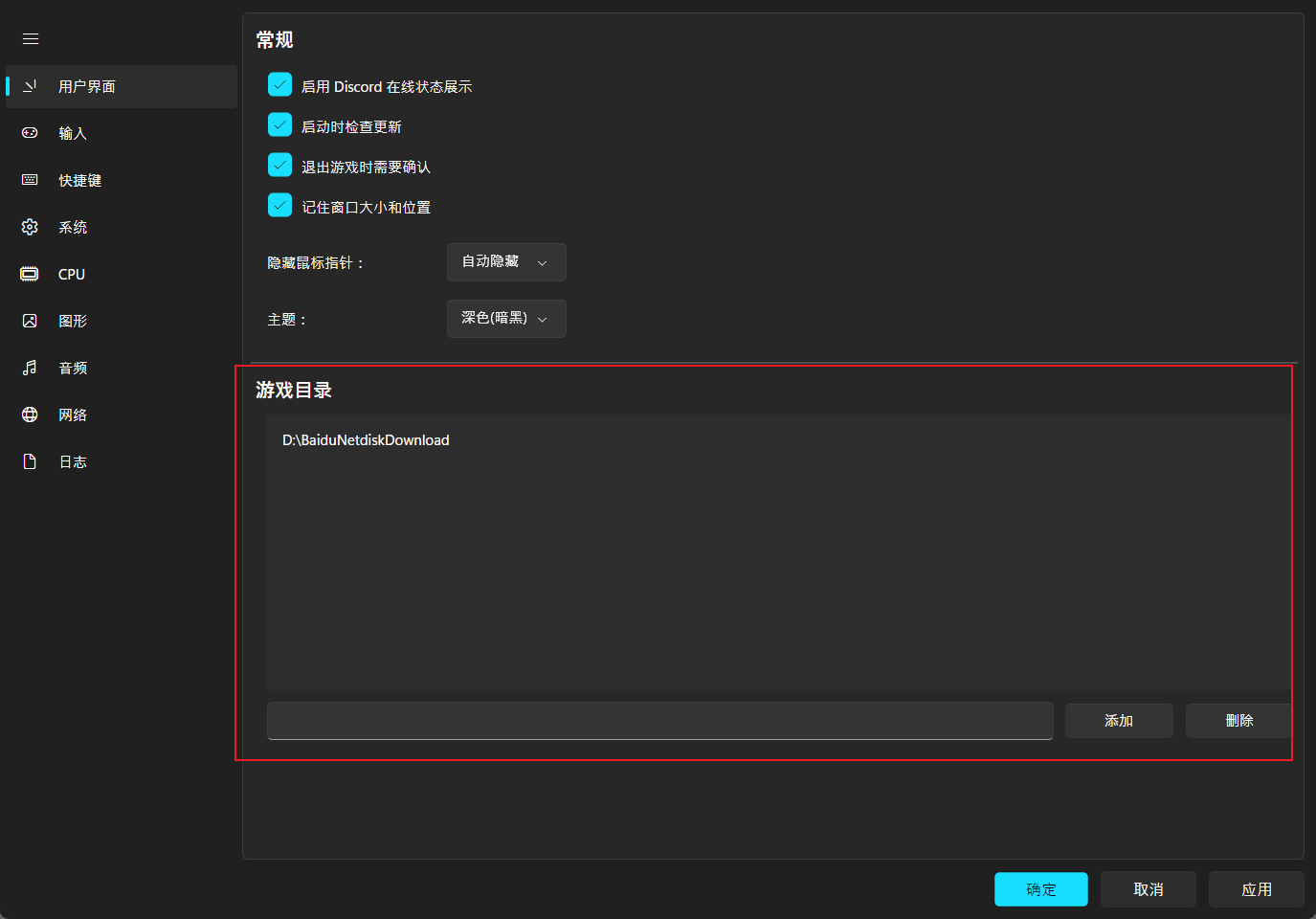Confirm settings with 确定 button

click(x=1041, y=889)
